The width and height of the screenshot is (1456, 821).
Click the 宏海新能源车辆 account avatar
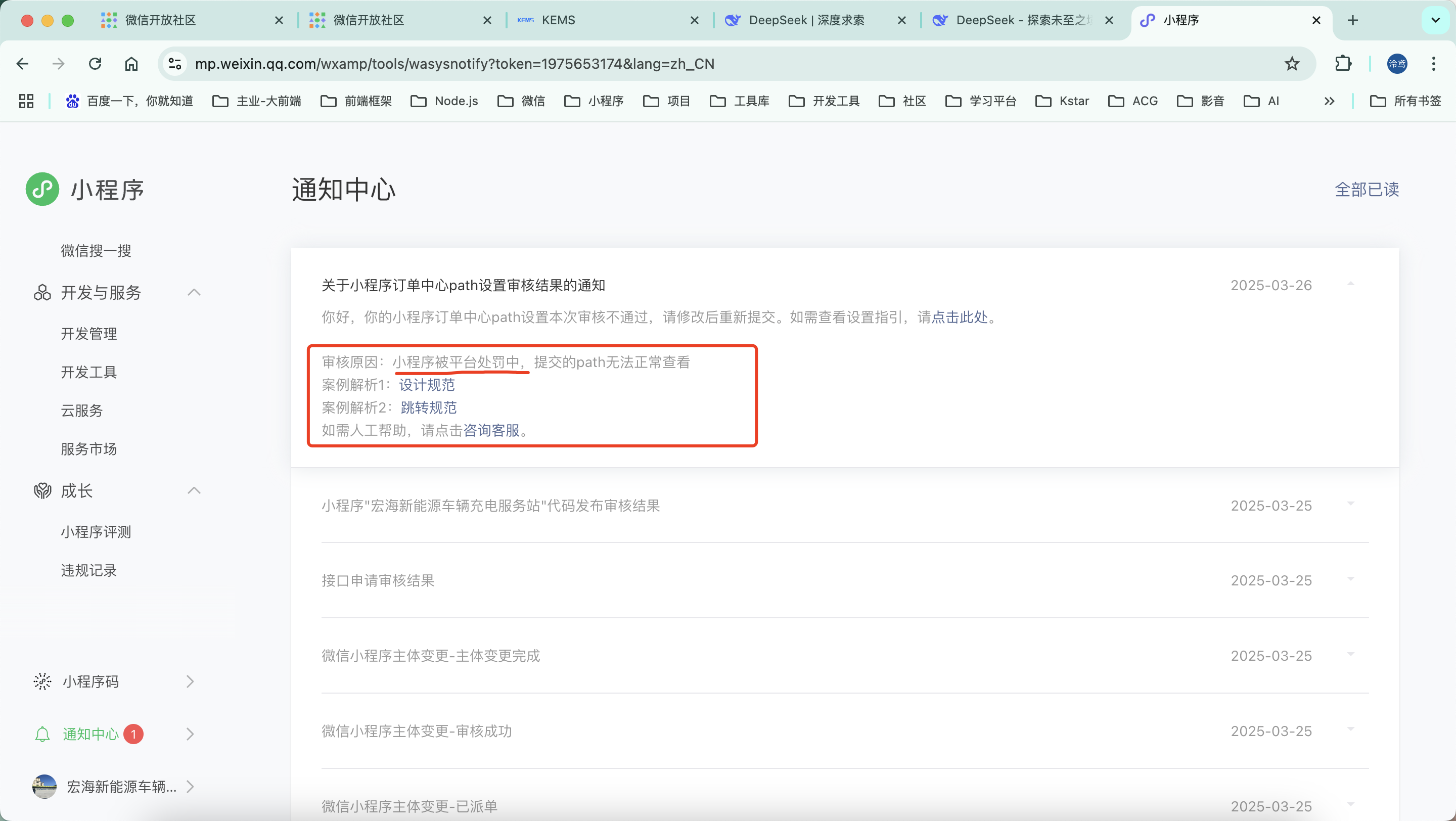click(x=44, y=787)
